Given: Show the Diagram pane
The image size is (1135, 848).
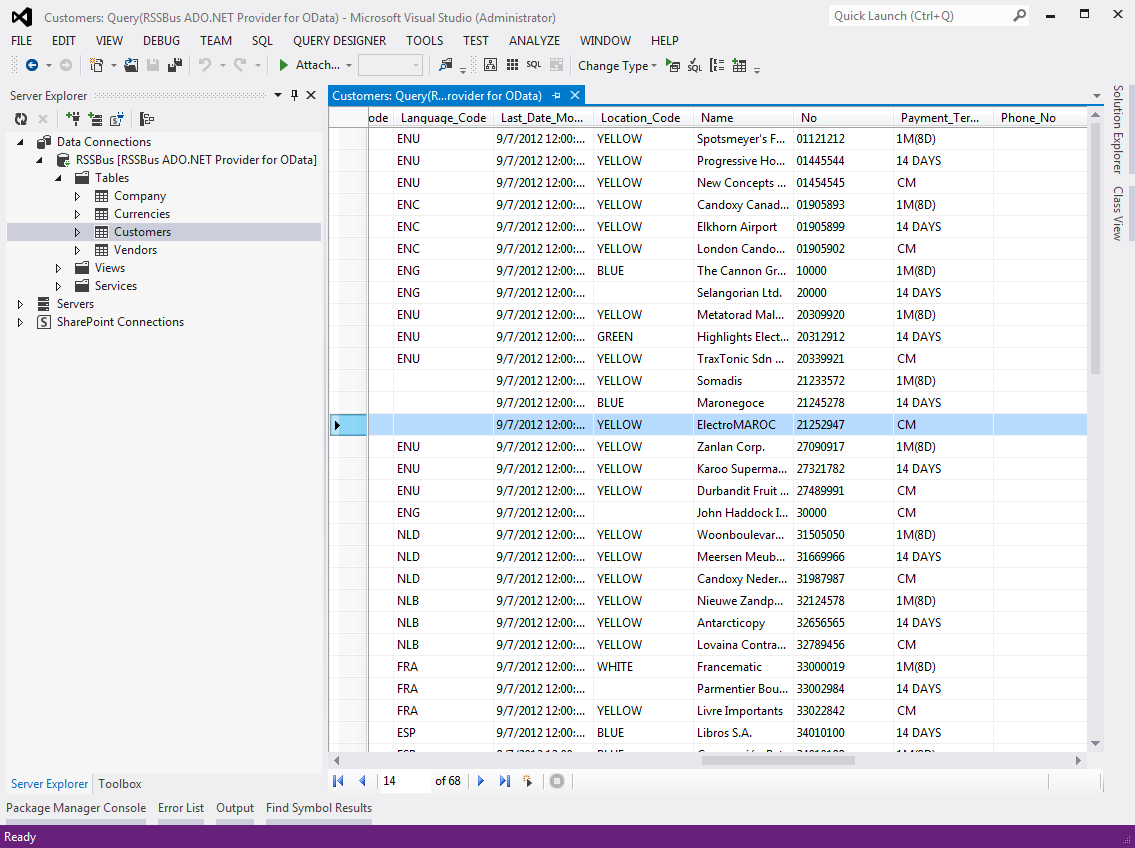Looking at the screenshot, I should (x=489, y=64).
